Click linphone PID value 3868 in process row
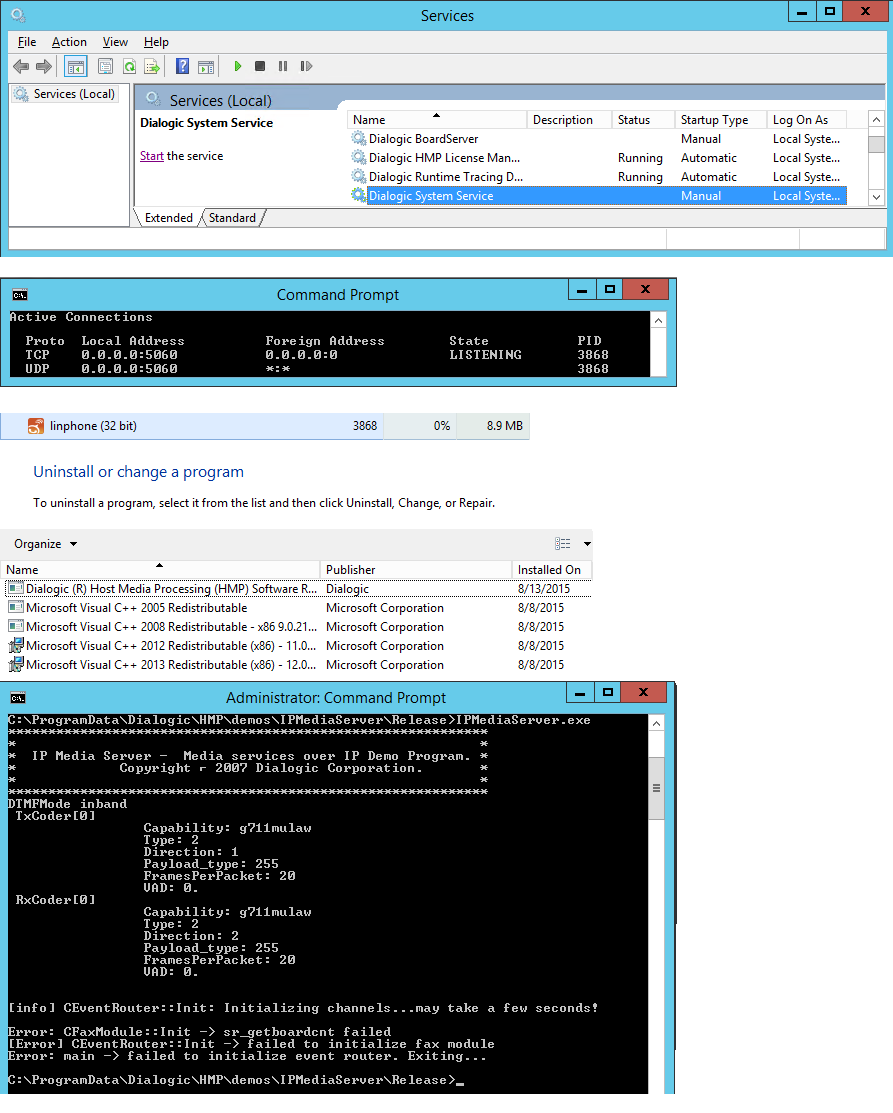 pos(365,426)
